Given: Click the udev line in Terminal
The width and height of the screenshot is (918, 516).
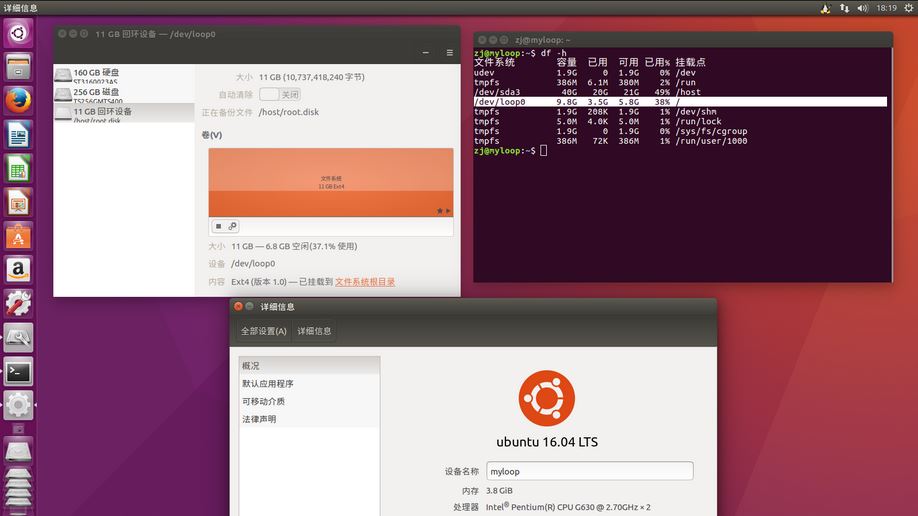Looking at the screenshot, I should pos(585,73).
